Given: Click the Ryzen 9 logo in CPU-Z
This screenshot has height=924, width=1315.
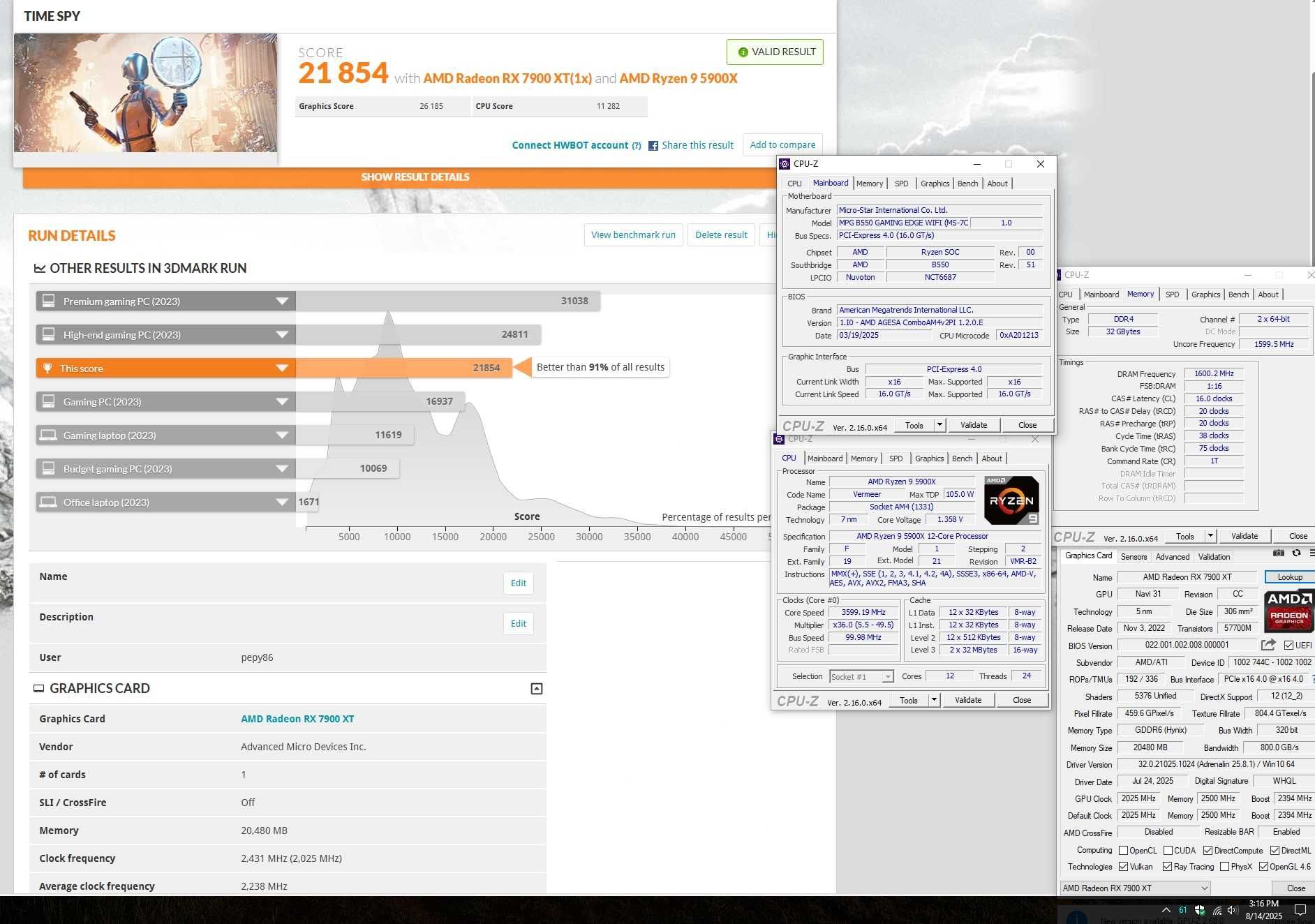Looking at the screenshot, I should (x=1011, y=500).
